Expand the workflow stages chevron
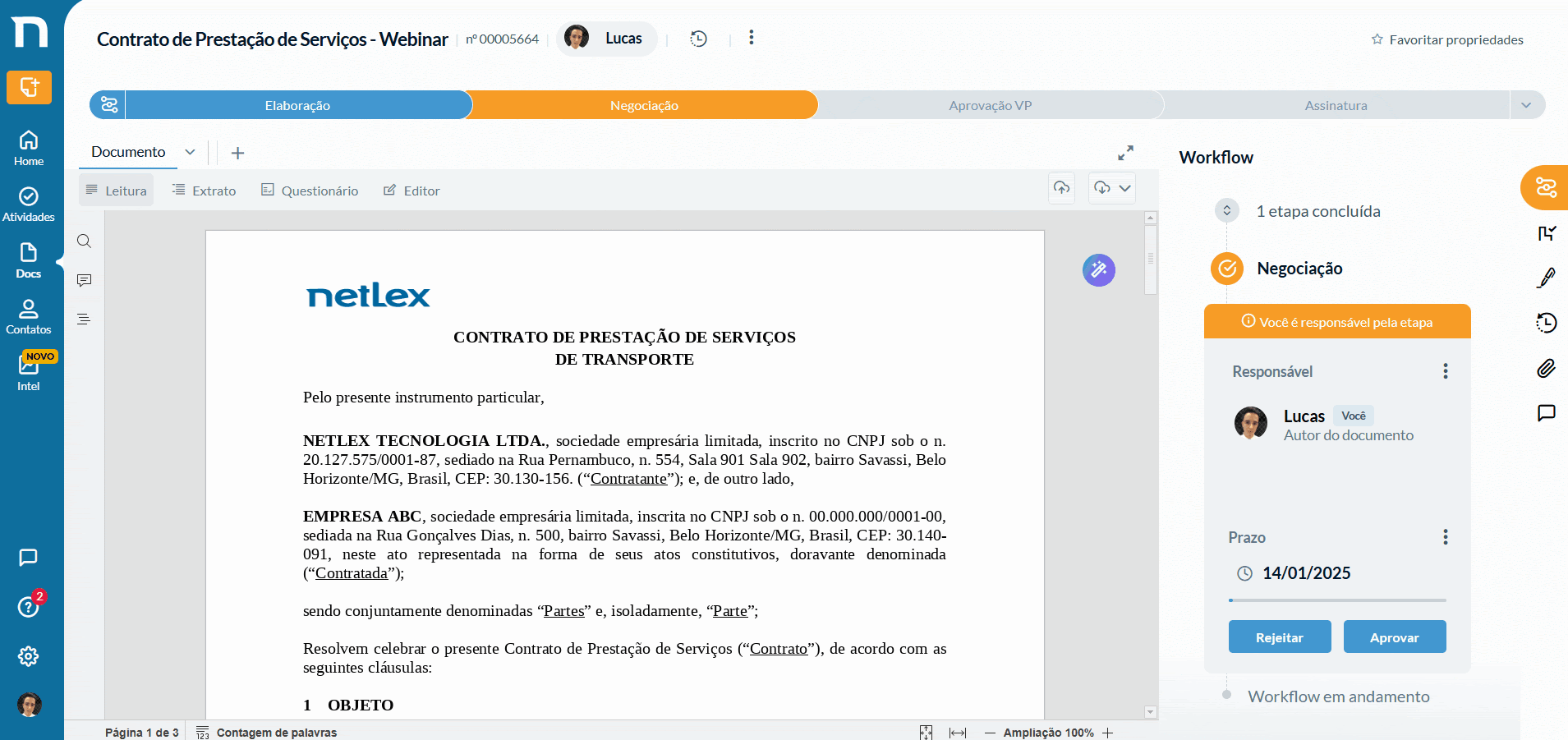Screen dimensions: 1568x740 click(1526, 105)
